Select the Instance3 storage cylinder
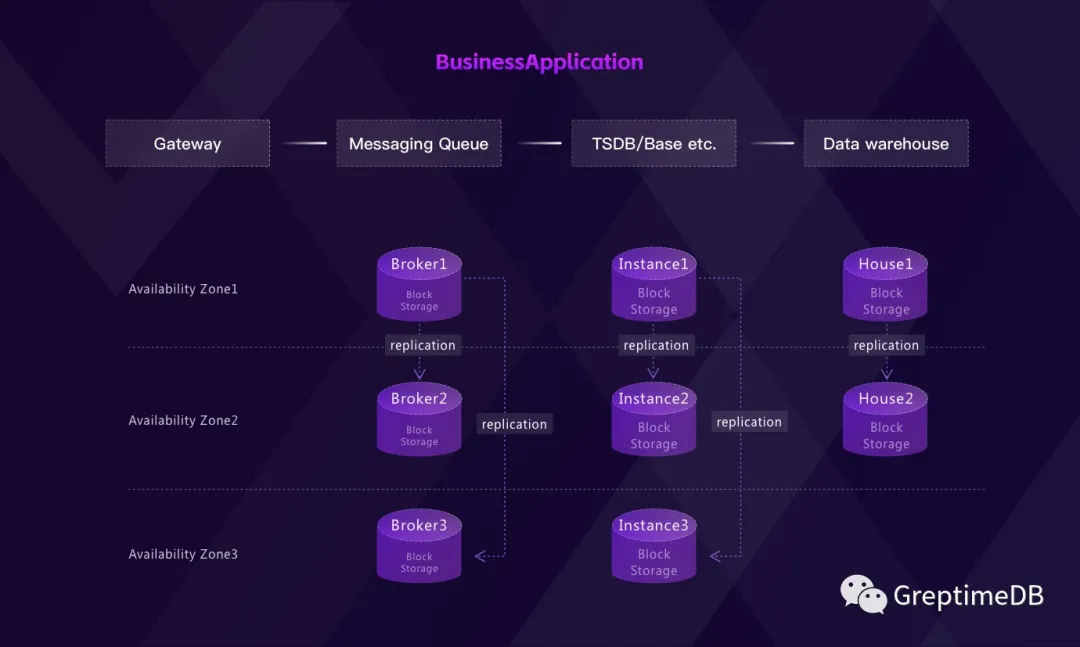Screen dimensions: 1080x647 coord(654,547)
